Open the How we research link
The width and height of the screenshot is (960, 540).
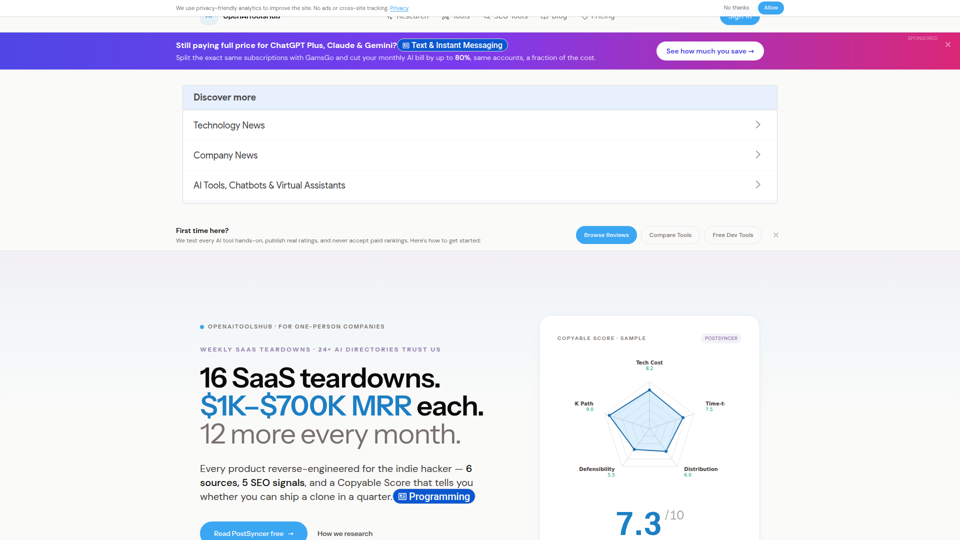345,534
